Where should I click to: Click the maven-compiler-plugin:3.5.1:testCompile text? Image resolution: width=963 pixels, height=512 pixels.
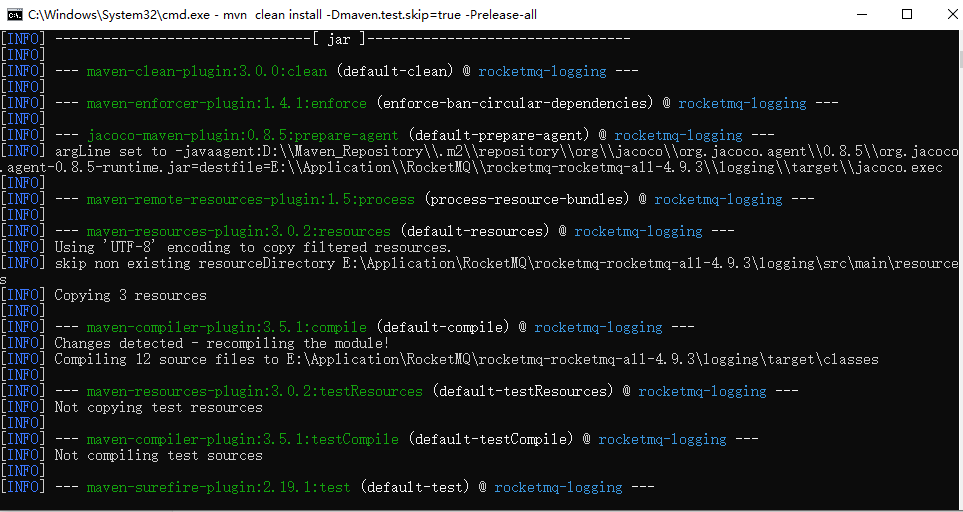coord(242,439)
